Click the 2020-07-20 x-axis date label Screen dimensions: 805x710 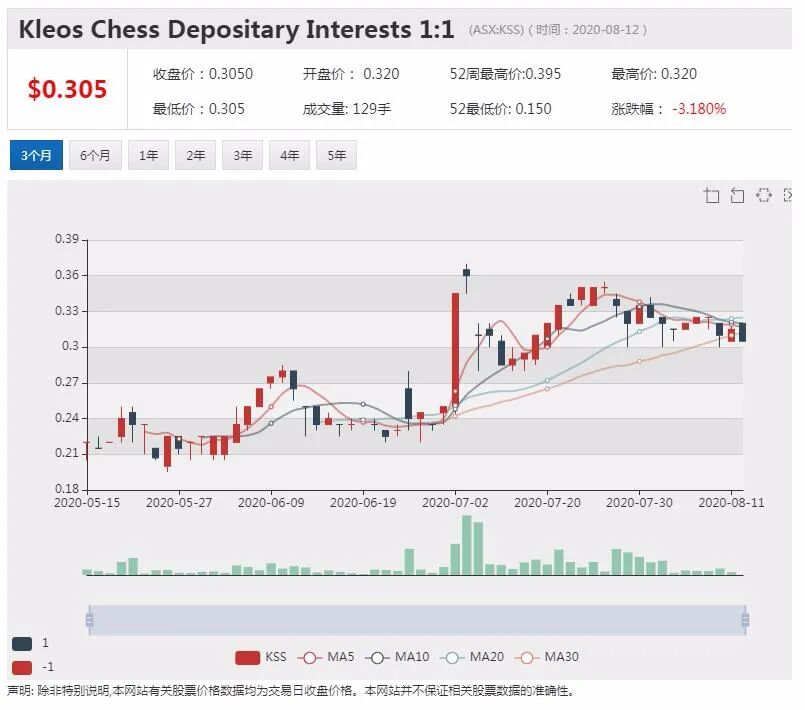547,503
